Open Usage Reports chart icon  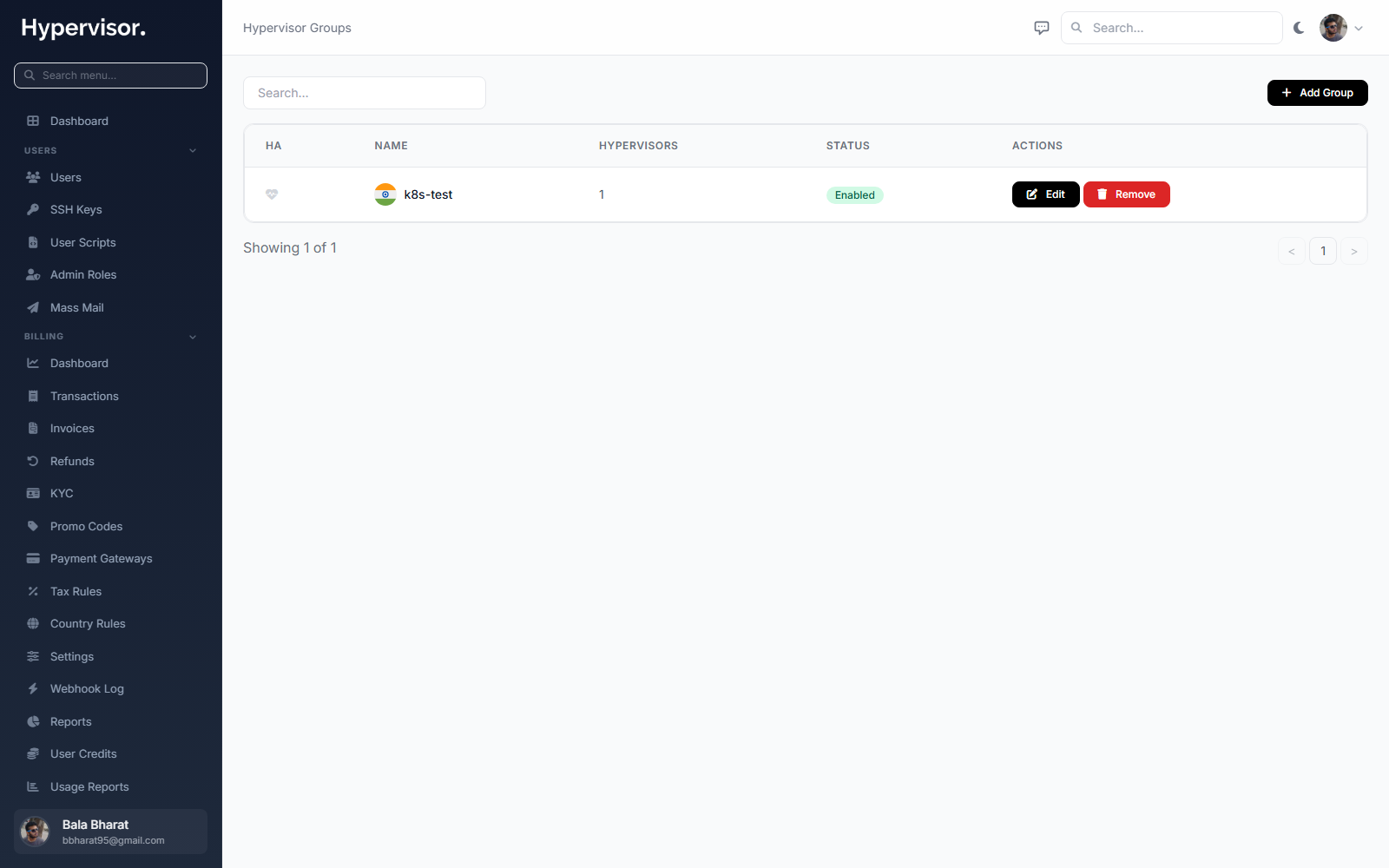(x=33, y=786)
